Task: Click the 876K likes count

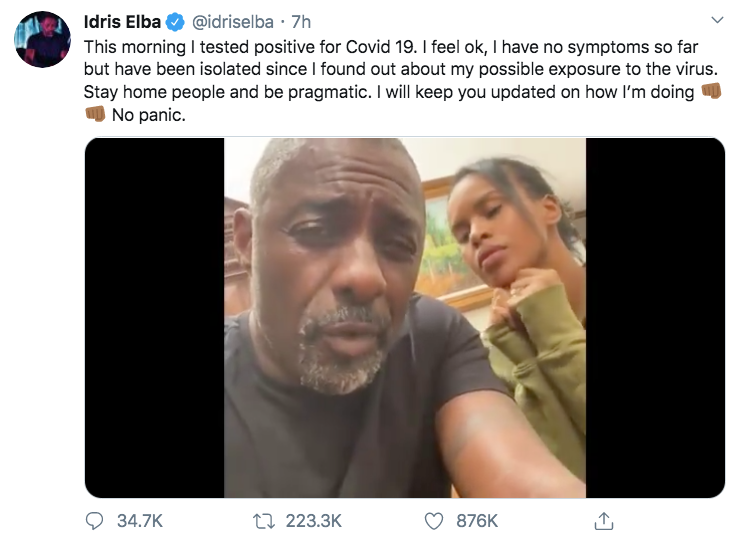Action: (476, 520)
